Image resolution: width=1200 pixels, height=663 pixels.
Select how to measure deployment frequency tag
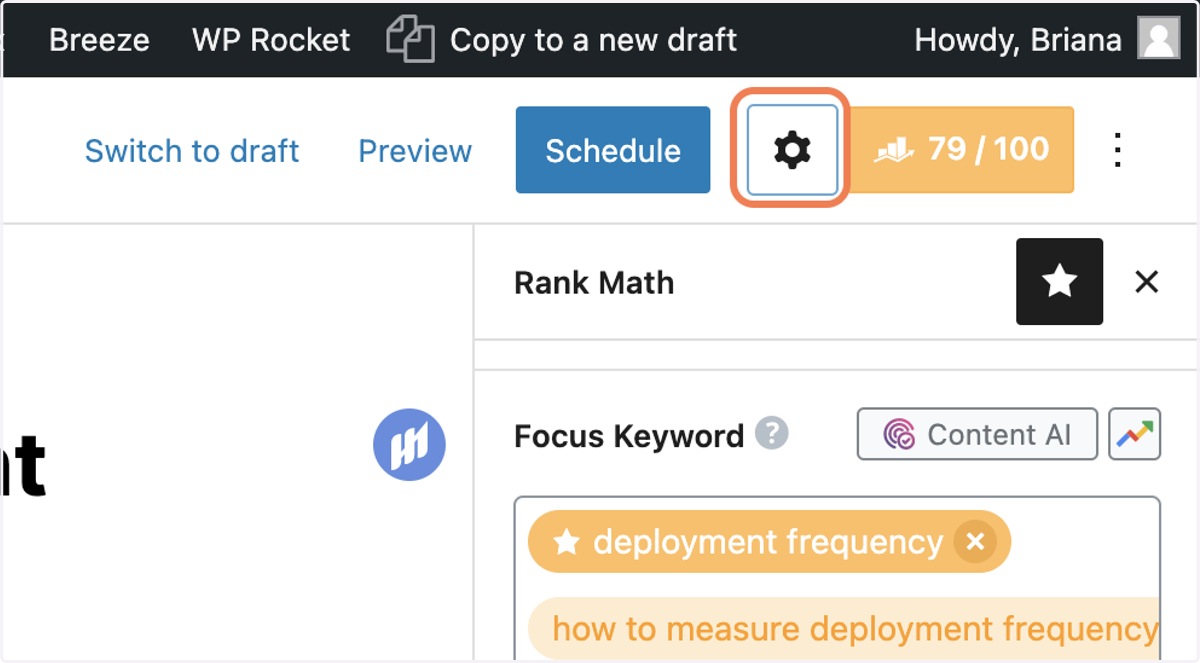[x=844, y=629]
